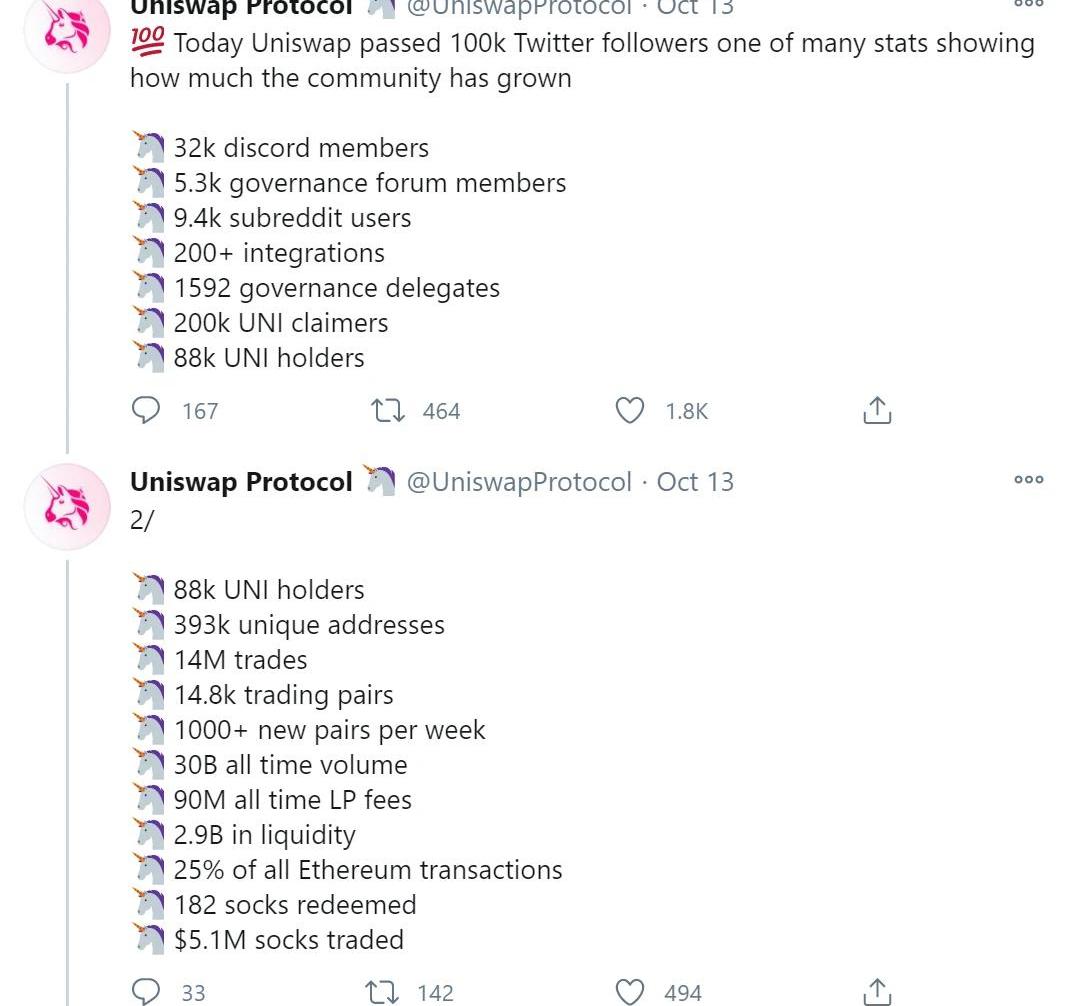Open more options menu on second tweet
1071x1006 pixels.
pos(1029,479)
